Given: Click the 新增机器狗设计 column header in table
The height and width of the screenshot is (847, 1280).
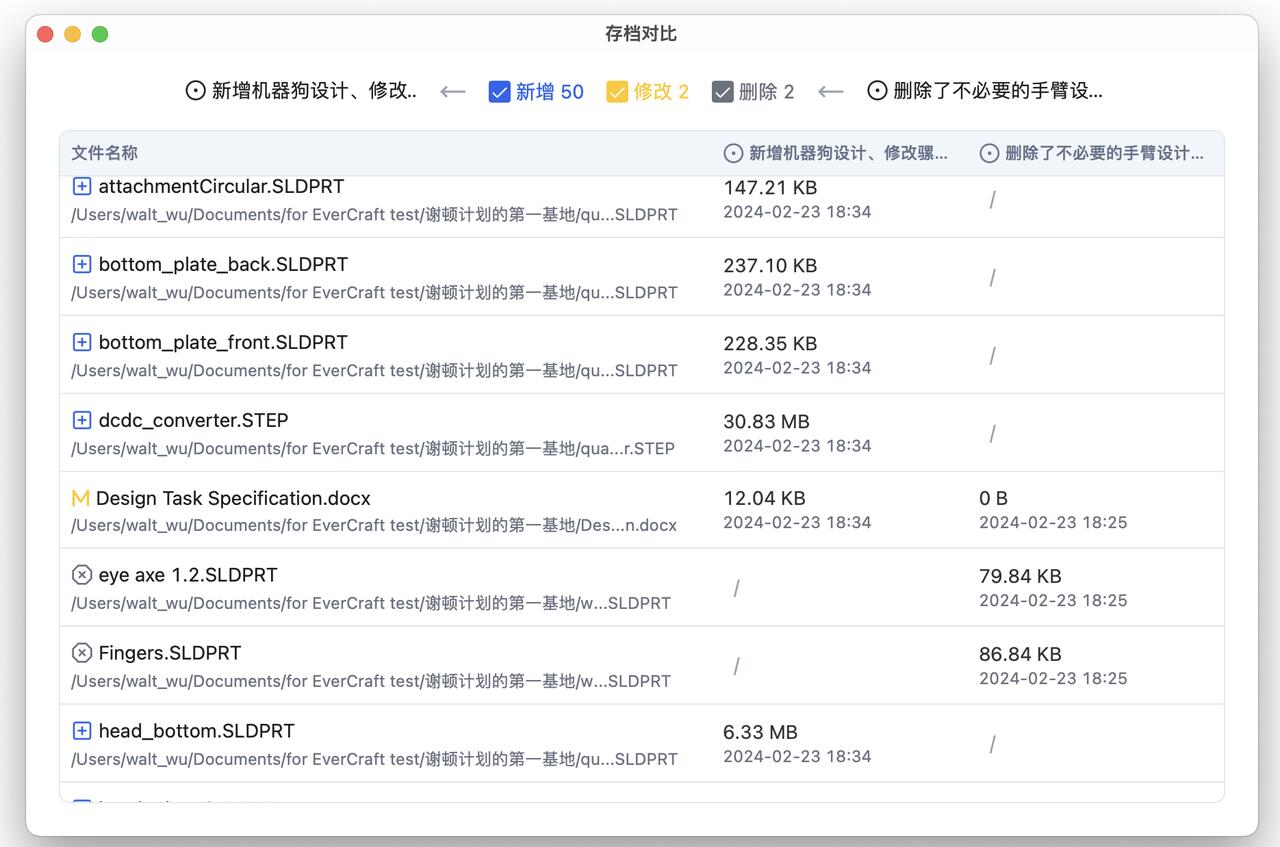Looking at the screenshot, I should (x=836, y=153).
